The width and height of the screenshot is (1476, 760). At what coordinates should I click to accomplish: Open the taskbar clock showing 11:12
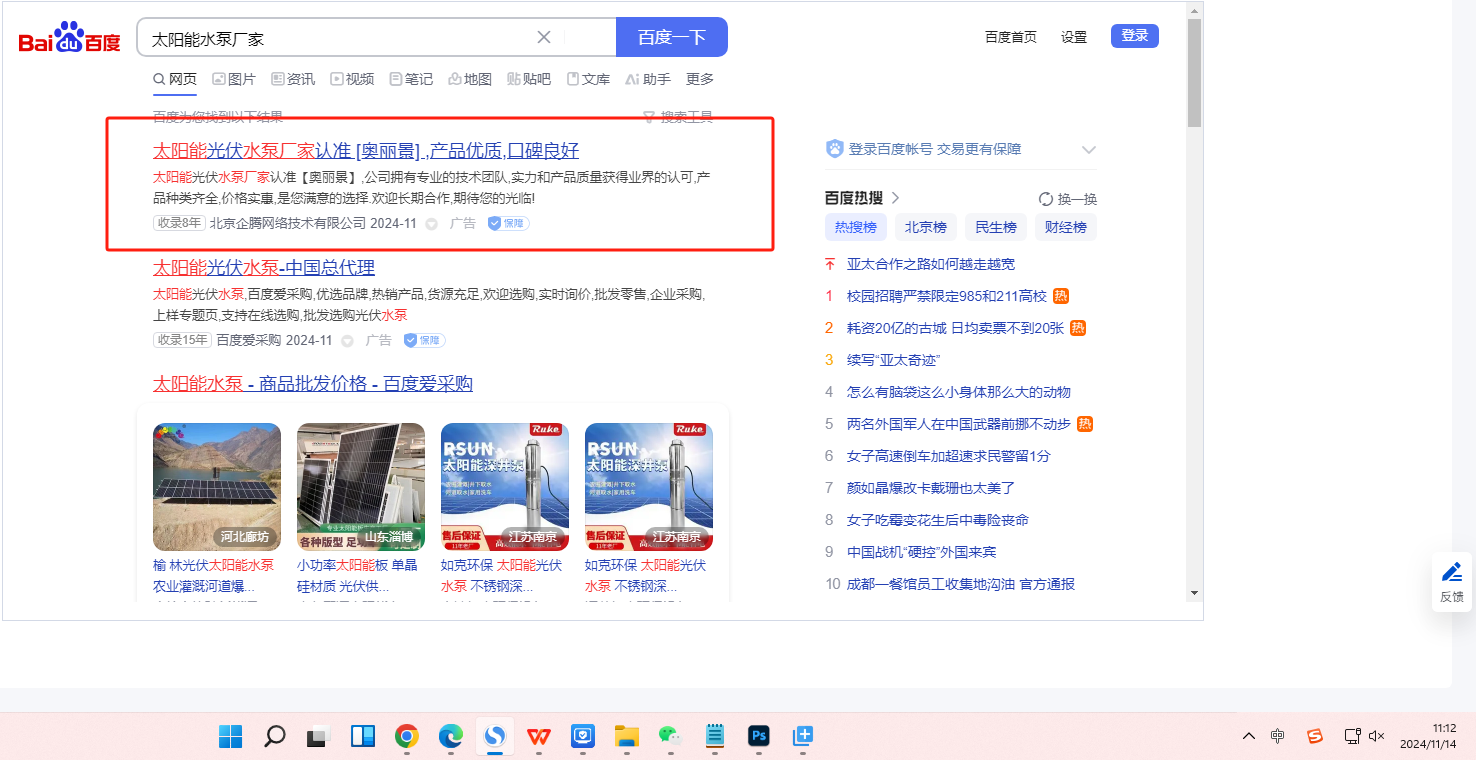pos(1427,736)
